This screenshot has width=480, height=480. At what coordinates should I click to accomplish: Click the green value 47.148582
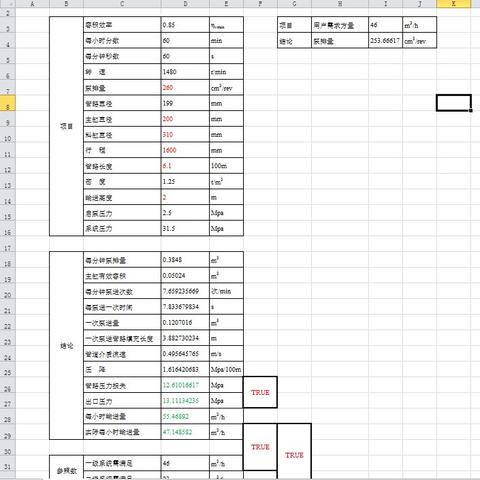point(185,432)
